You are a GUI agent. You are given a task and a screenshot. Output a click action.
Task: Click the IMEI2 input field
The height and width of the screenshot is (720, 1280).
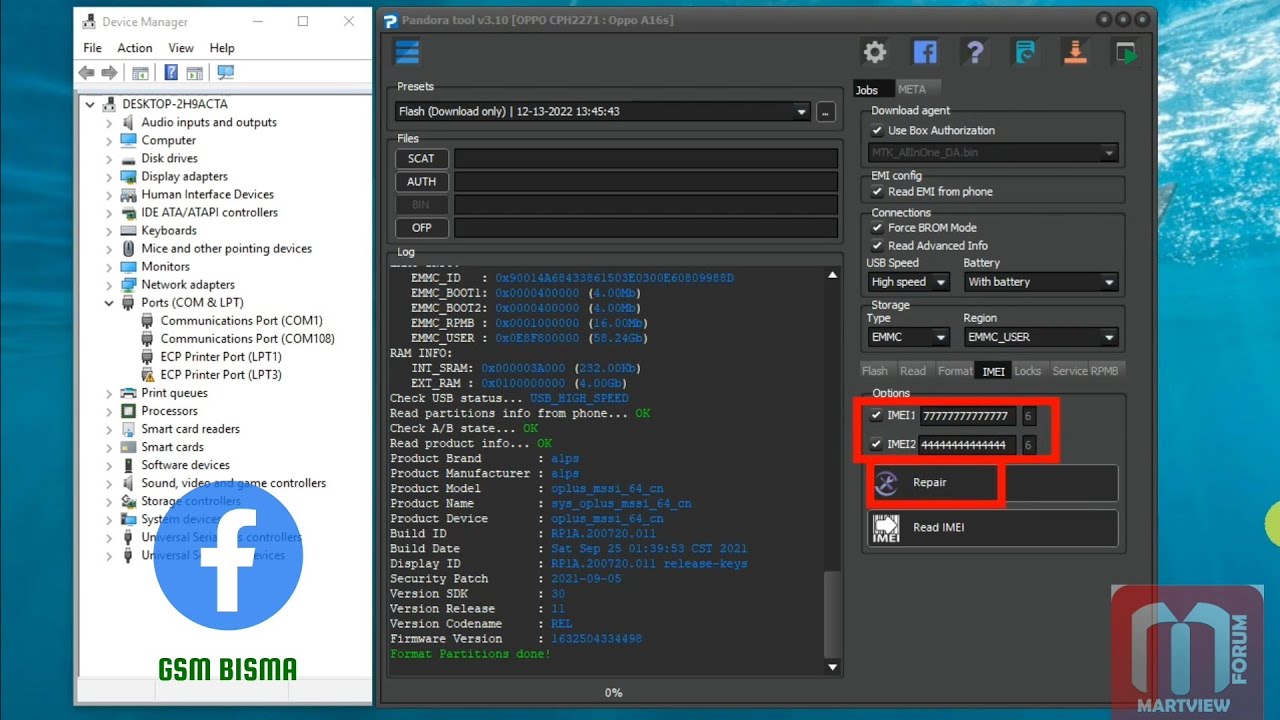click(x=968, y=445)
